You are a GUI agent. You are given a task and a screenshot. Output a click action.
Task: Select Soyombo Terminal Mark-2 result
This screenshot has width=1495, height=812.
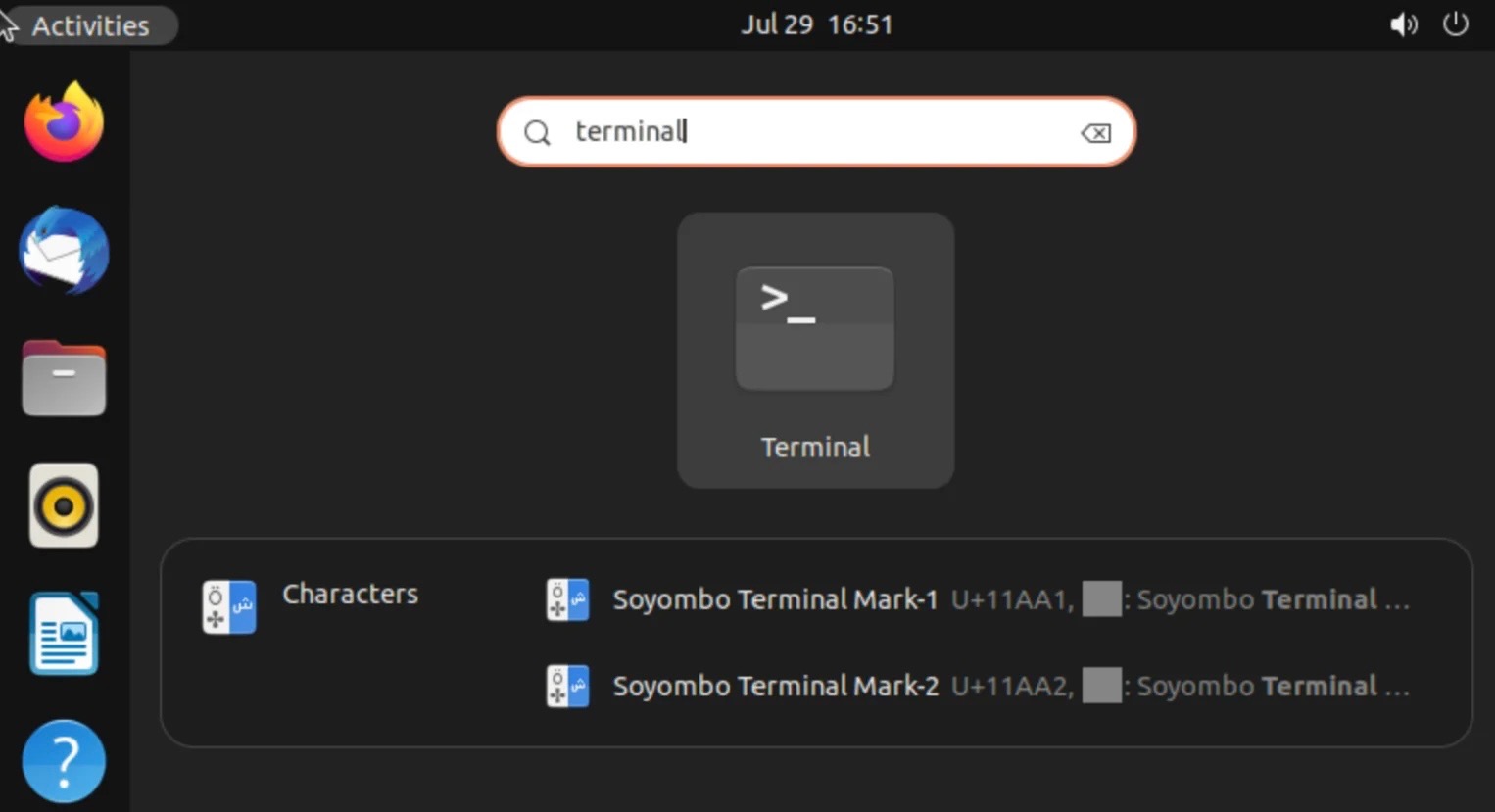click(774, 686)
